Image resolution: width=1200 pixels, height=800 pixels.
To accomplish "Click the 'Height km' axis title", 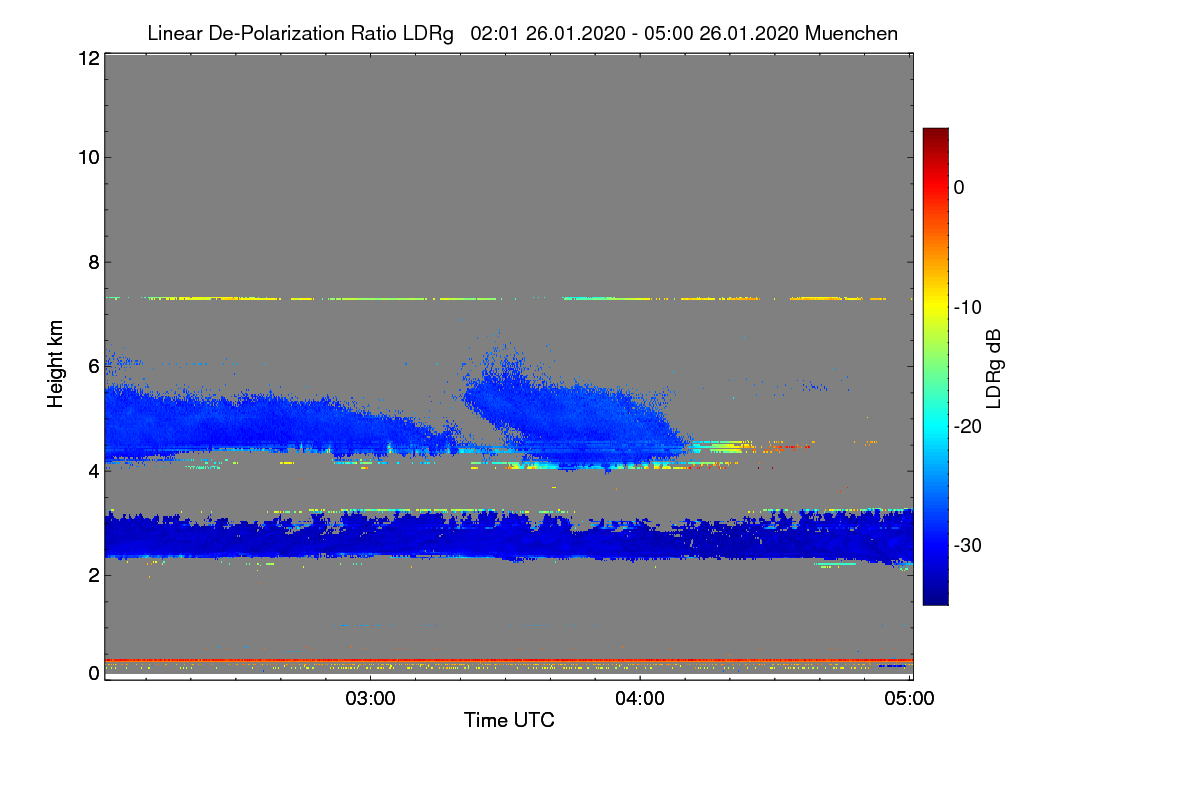I will pyautogui.click(x=56, y=364).
